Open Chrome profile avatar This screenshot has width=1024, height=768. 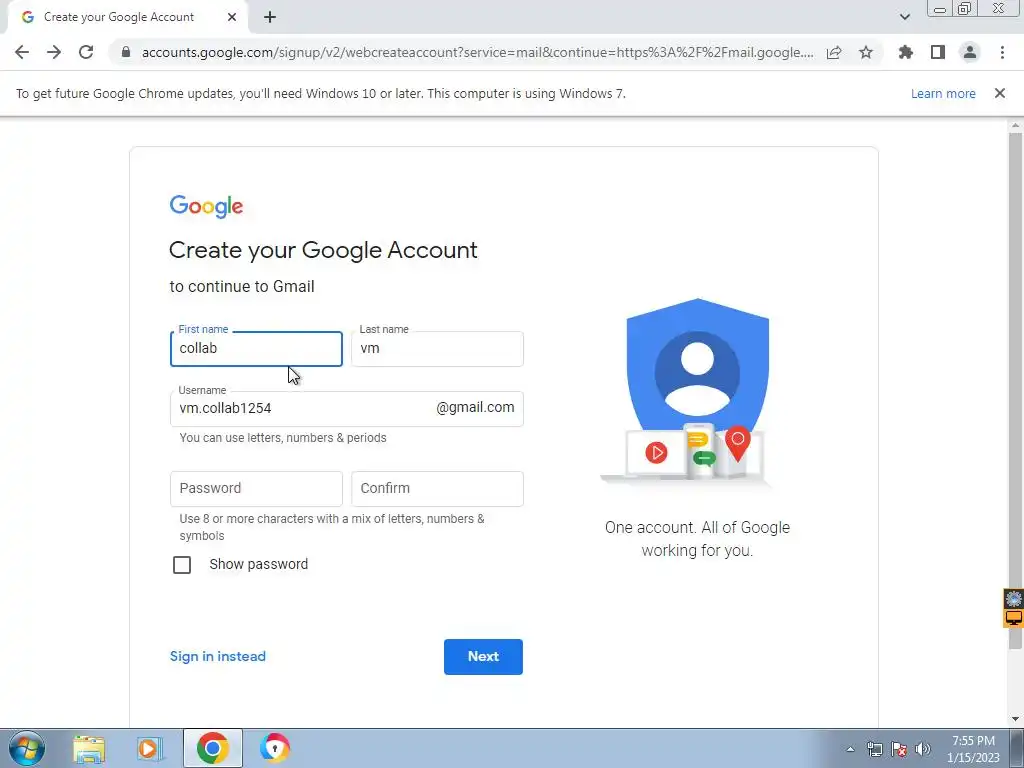coord(970,52)
